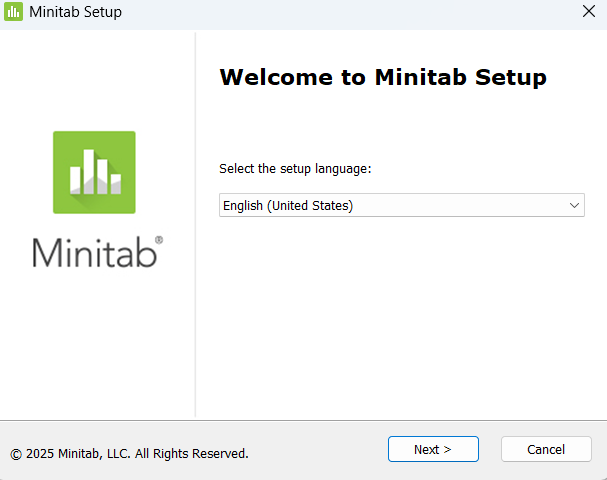Click the dropdown chevron arrow
Image resolution: width=607 pixels, height=480 pixels.
(x=574, y=205)
